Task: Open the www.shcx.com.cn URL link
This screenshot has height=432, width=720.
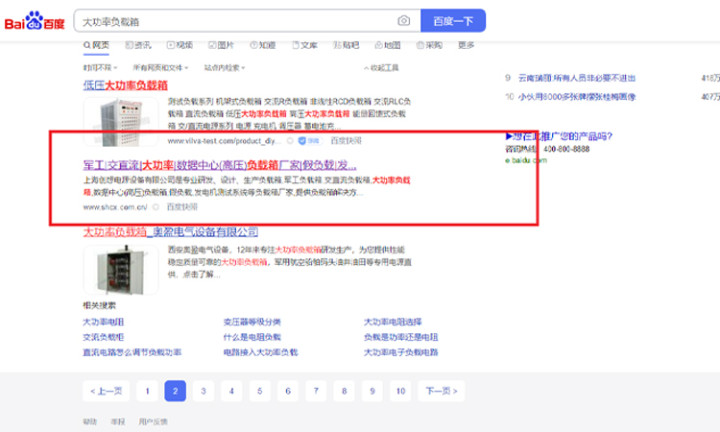Action: (115, 207)
